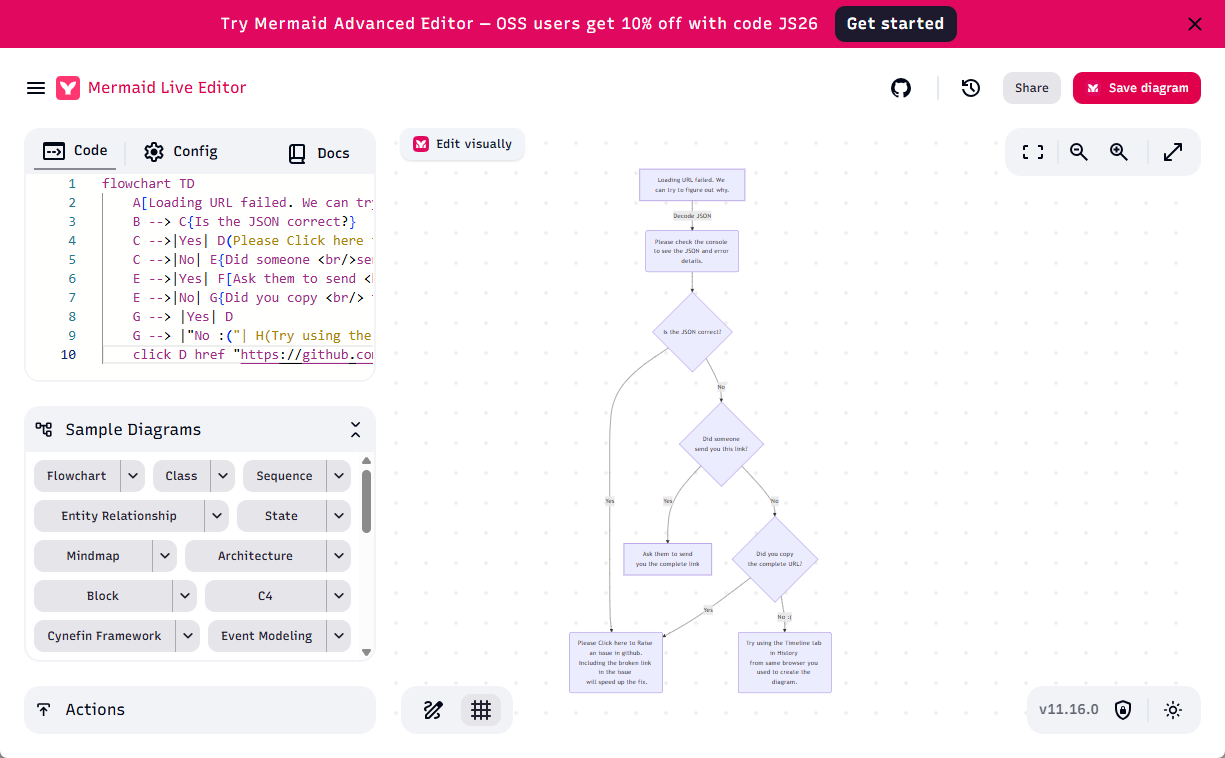Screen dimensions: 1225x758
Task: Switch to the Config tab
Action: (181, 152)
